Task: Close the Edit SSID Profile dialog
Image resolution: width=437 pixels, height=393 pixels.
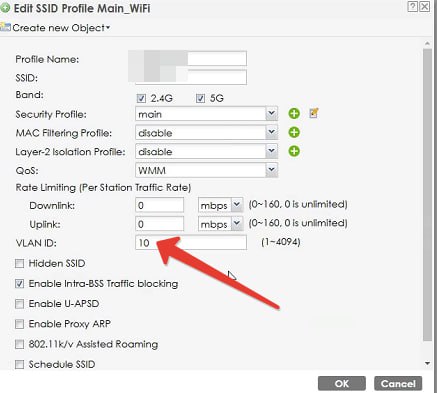Action: point(424,7)
